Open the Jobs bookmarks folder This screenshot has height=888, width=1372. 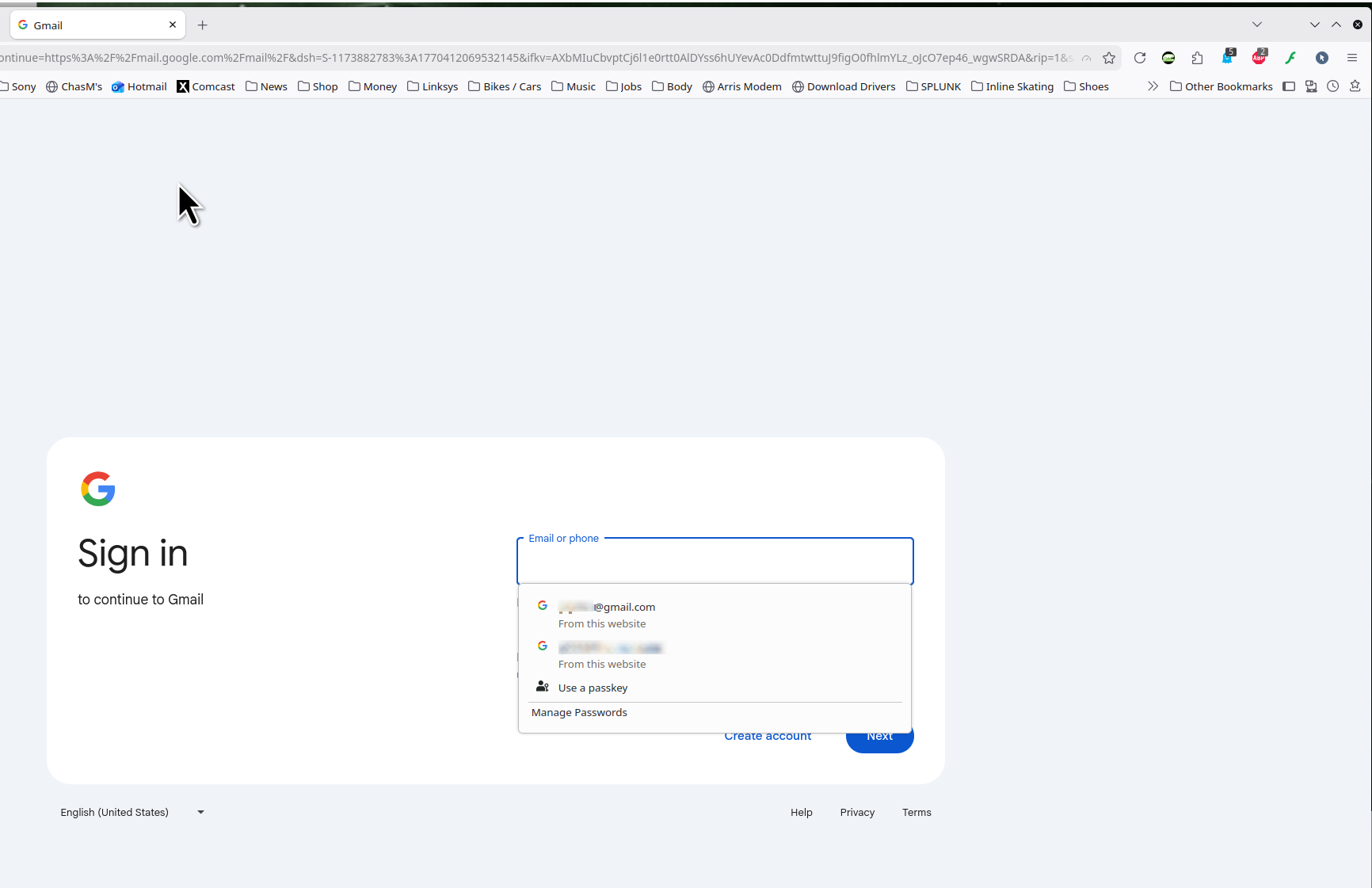[x=623, y=86]
